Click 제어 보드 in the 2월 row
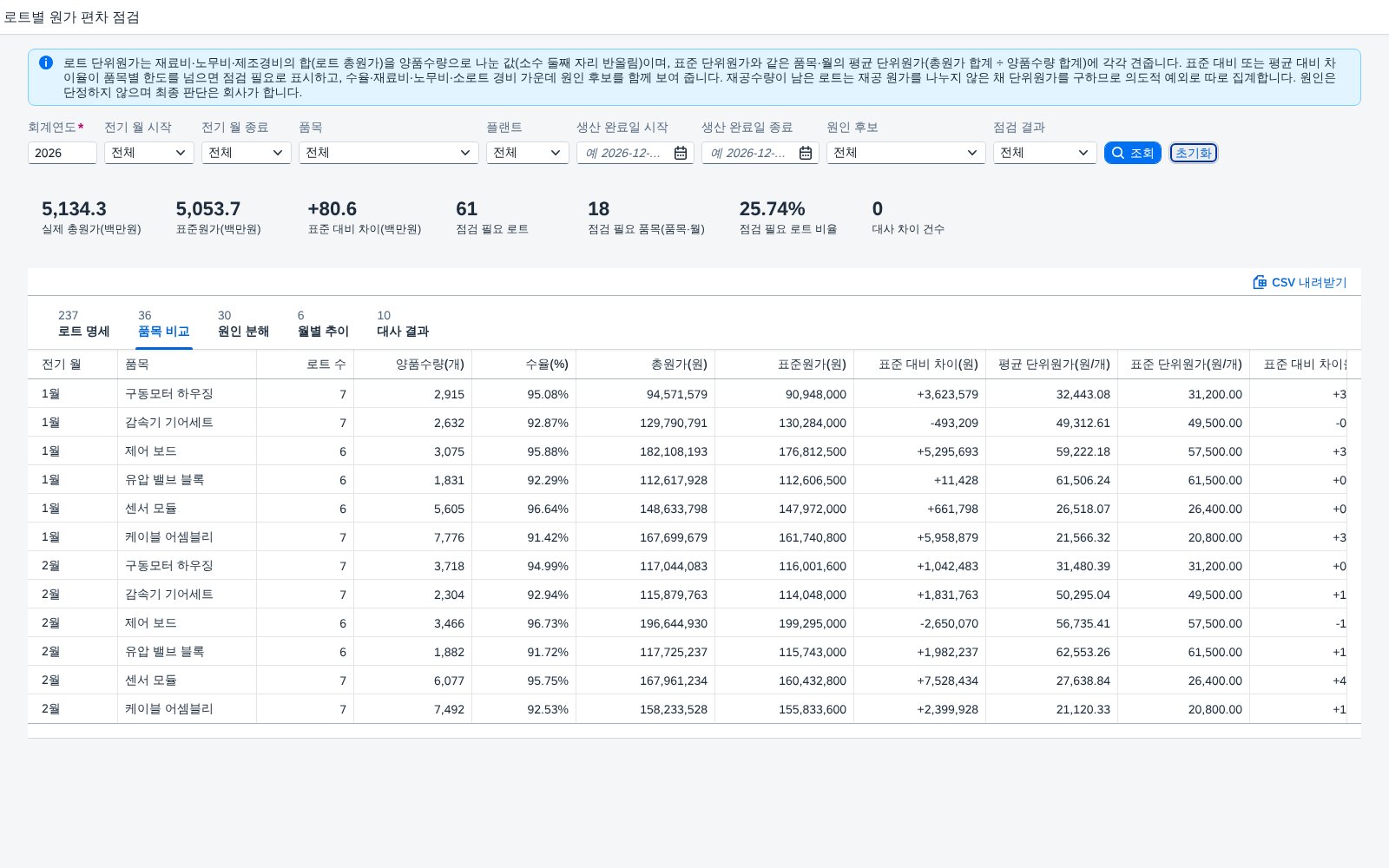1389x868 pixels. click(x=151, y=623)
